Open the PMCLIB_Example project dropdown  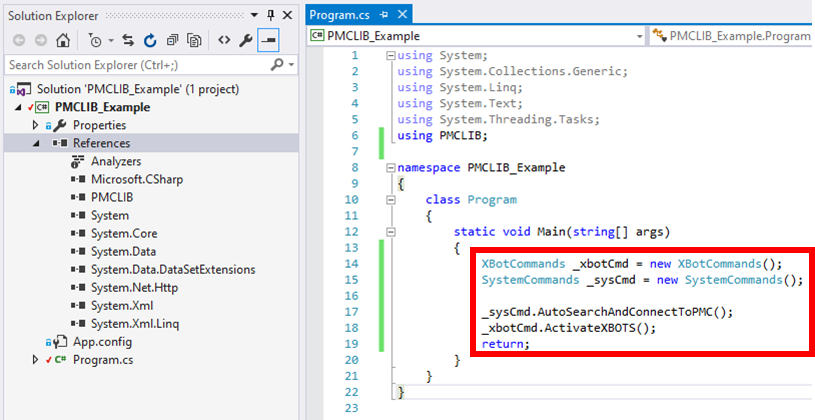[x=638, y=35]
